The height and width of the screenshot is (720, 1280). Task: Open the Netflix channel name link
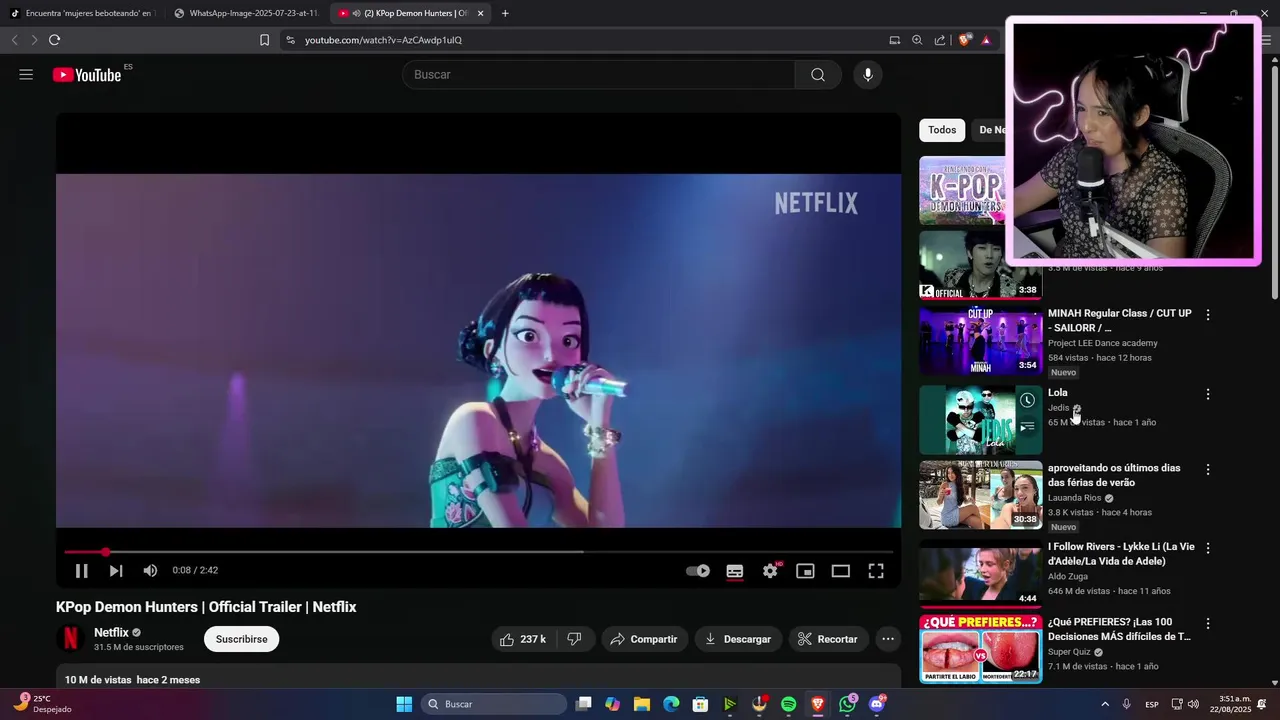(111, 632)
